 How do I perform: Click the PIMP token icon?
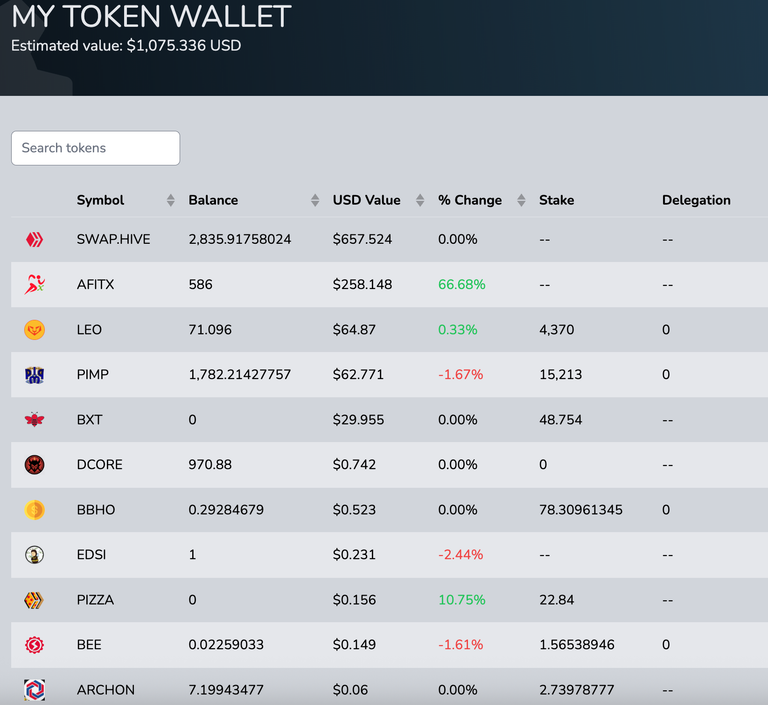click(x=34, y=375)
